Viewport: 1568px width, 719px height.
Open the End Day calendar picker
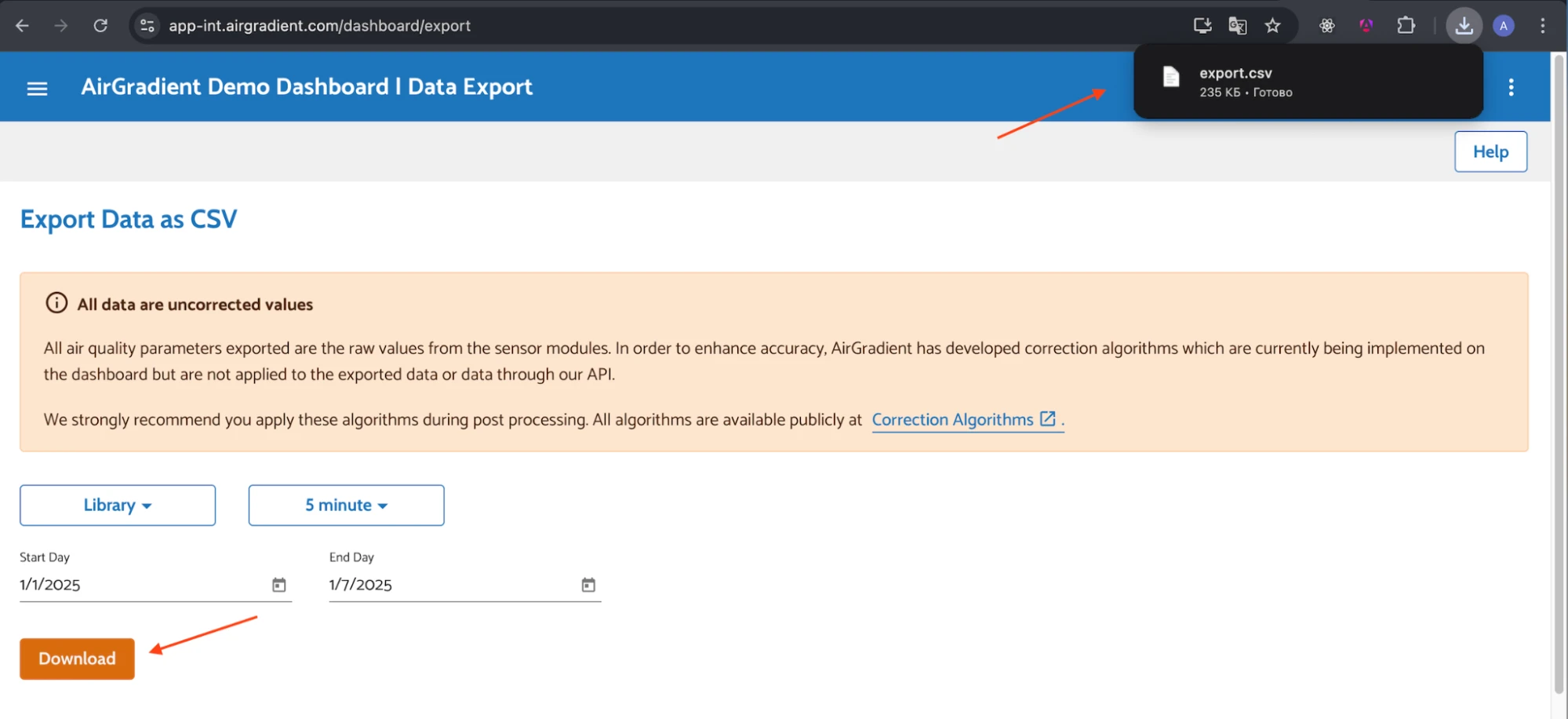[588, 585]
